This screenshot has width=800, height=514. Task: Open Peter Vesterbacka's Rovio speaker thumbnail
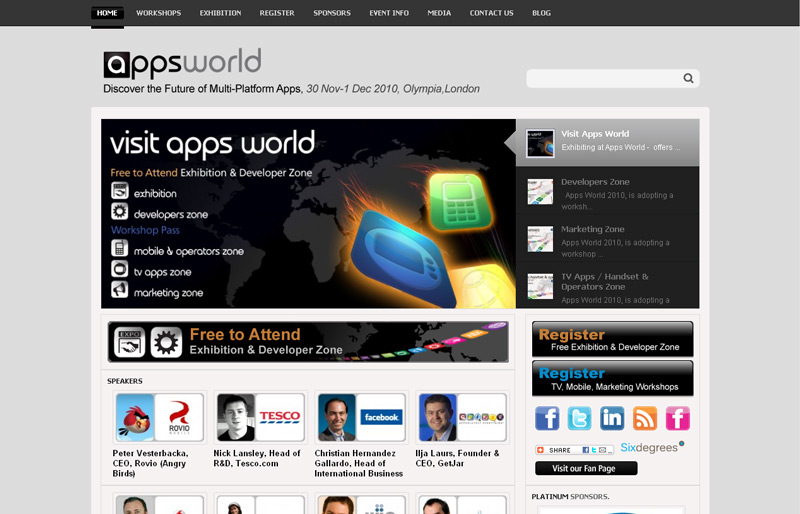tap(160, 417)
